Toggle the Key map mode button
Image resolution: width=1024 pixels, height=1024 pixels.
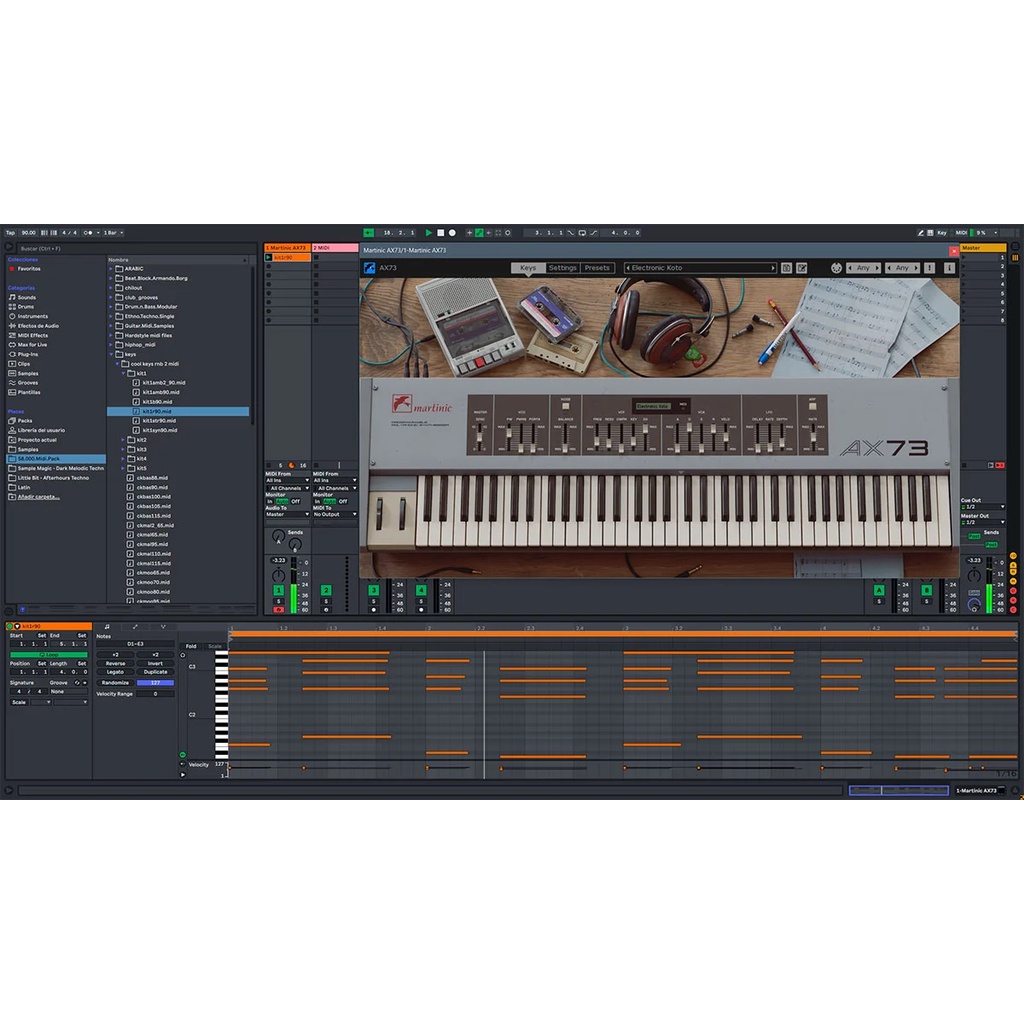(942, 232)
